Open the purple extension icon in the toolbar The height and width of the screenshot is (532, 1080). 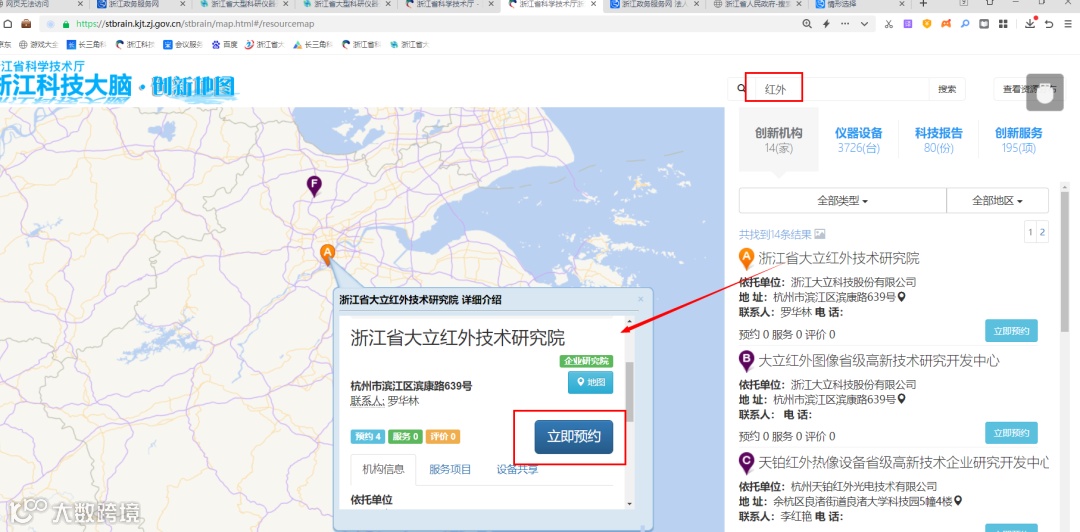(x=908, y=24)
